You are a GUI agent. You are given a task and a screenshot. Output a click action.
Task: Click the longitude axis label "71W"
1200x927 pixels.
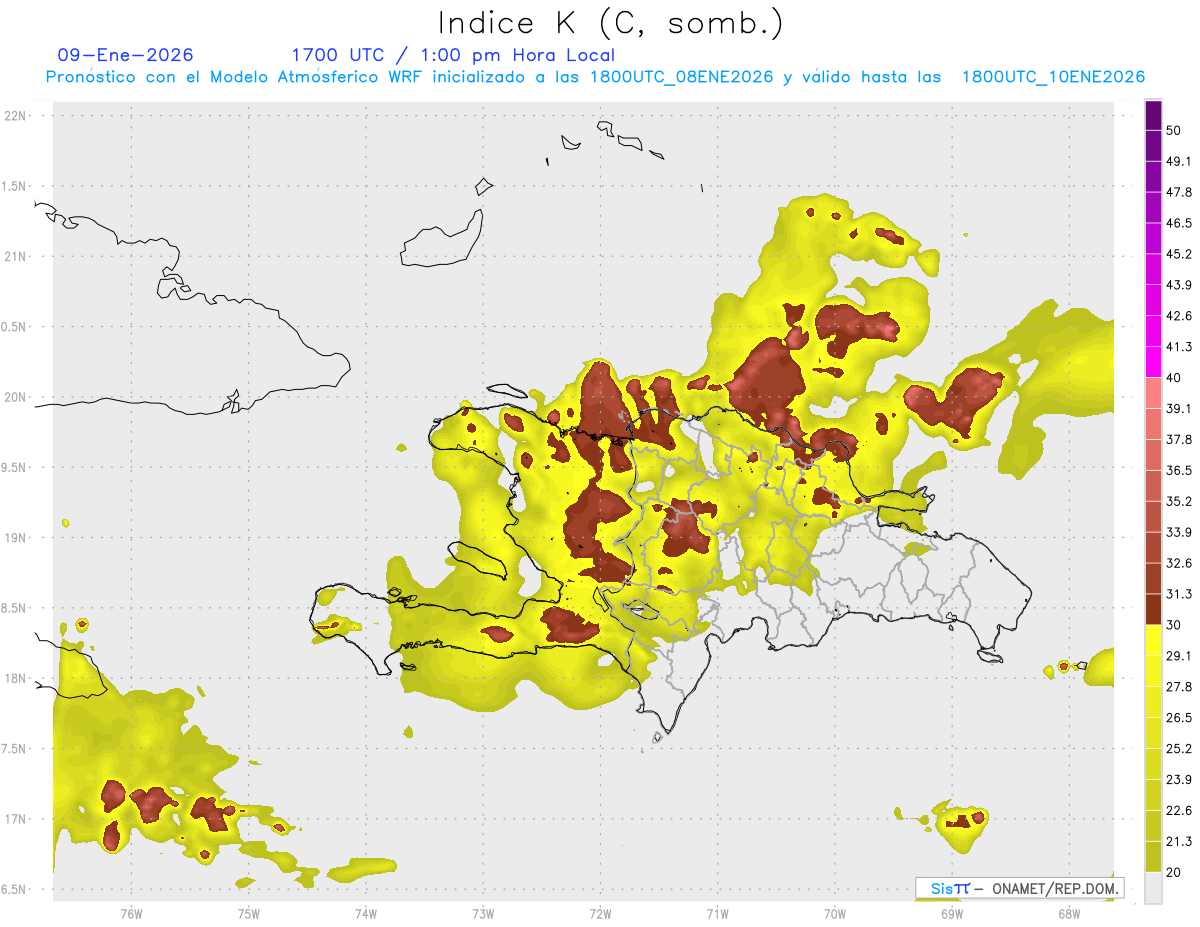[717, 914]
